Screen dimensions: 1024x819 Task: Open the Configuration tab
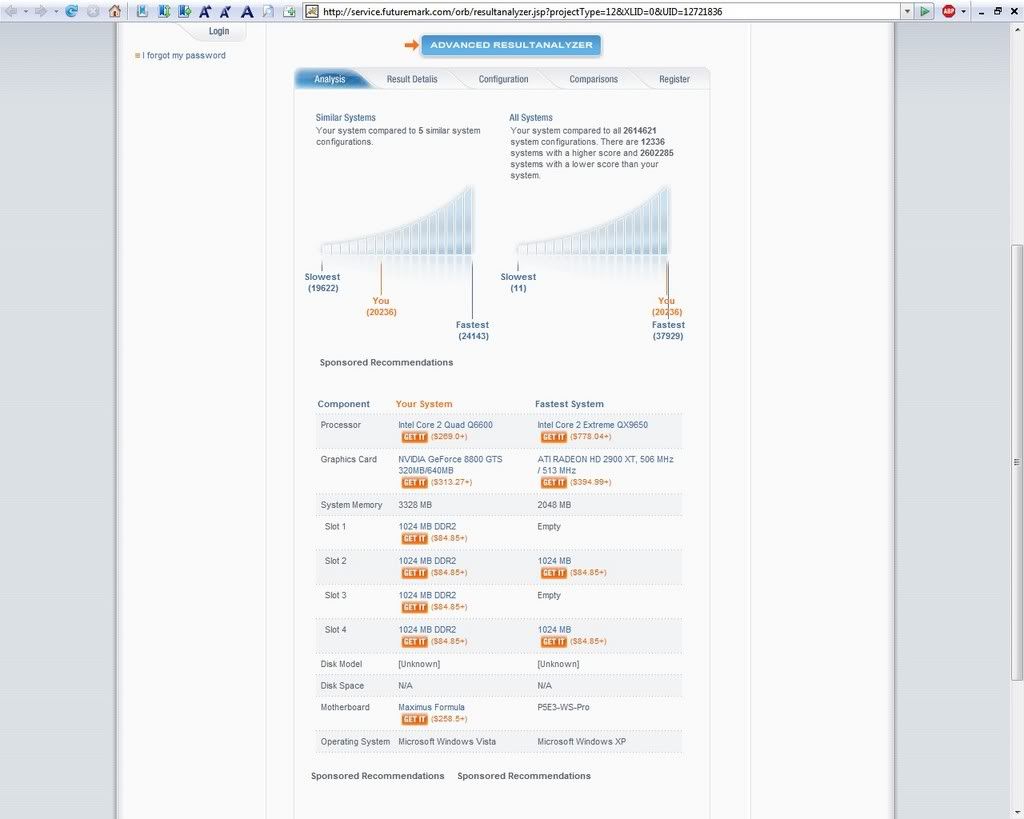(x=504, y=79)
